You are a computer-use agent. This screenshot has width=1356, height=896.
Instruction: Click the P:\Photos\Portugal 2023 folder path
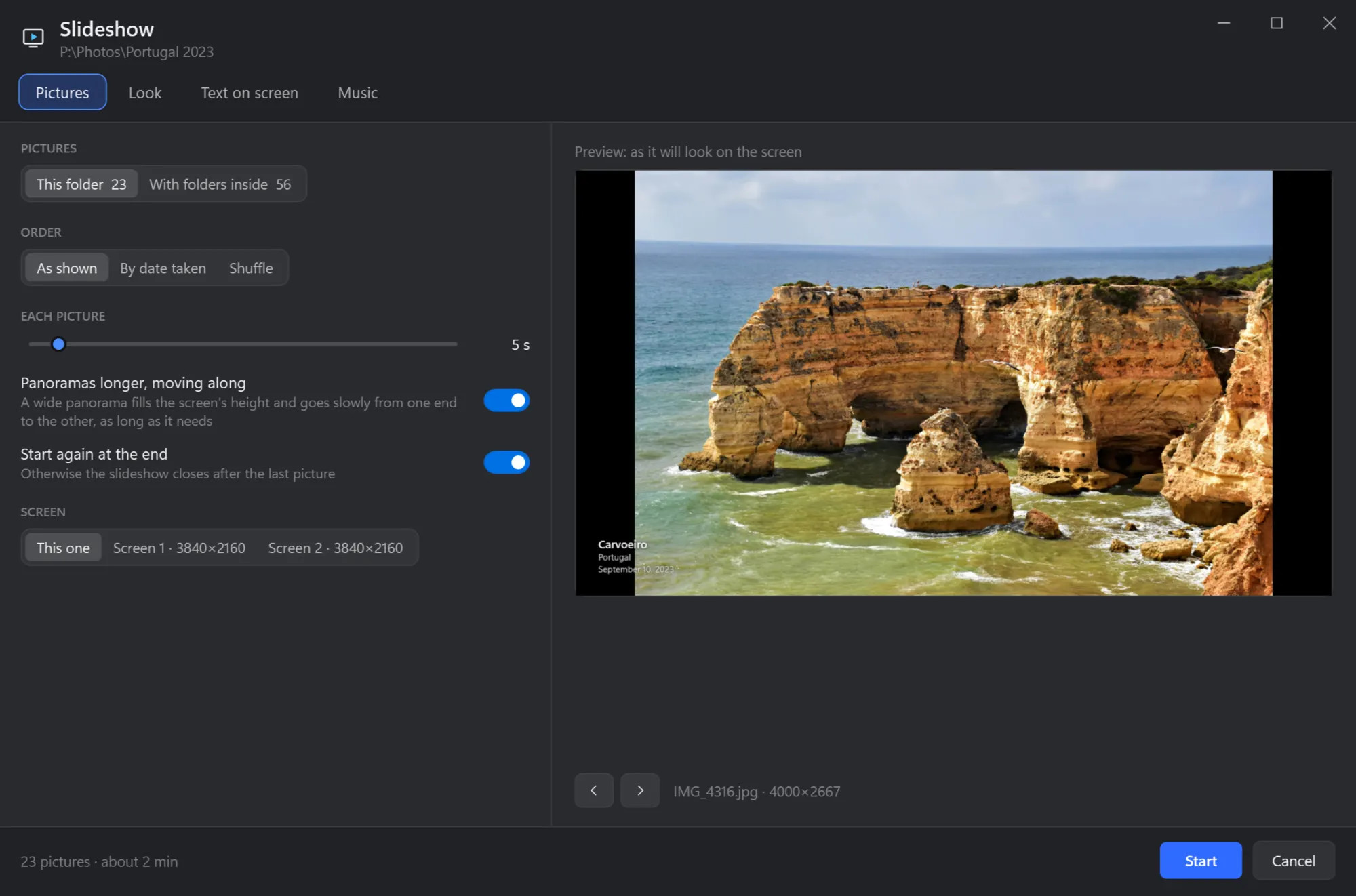click(136, 52)
